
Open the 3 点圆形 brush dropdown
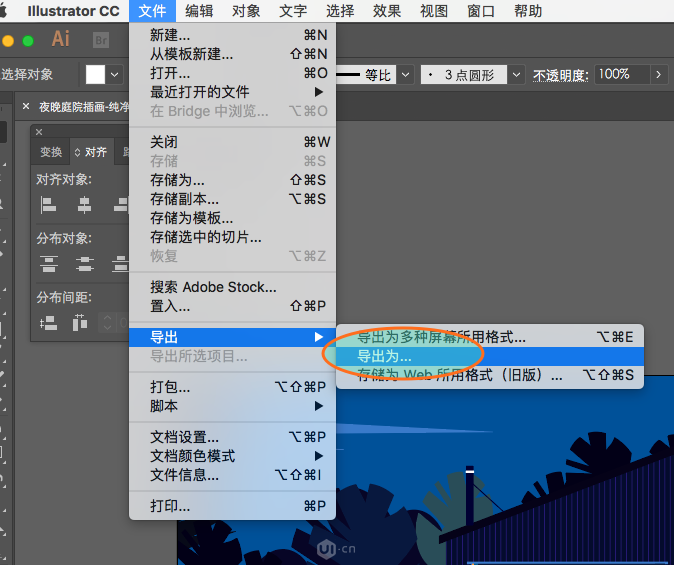tap(516, 75)
